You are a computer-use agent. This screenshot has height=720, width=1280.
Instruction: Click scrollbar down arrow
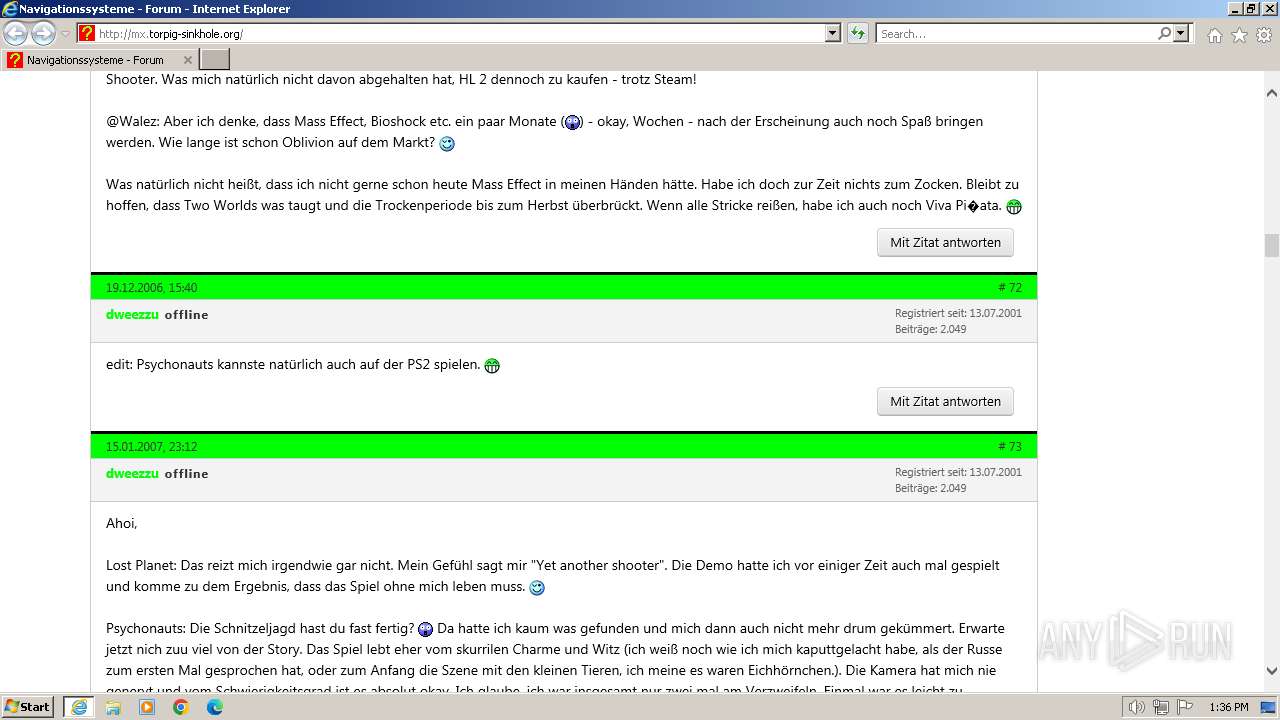1271,671
